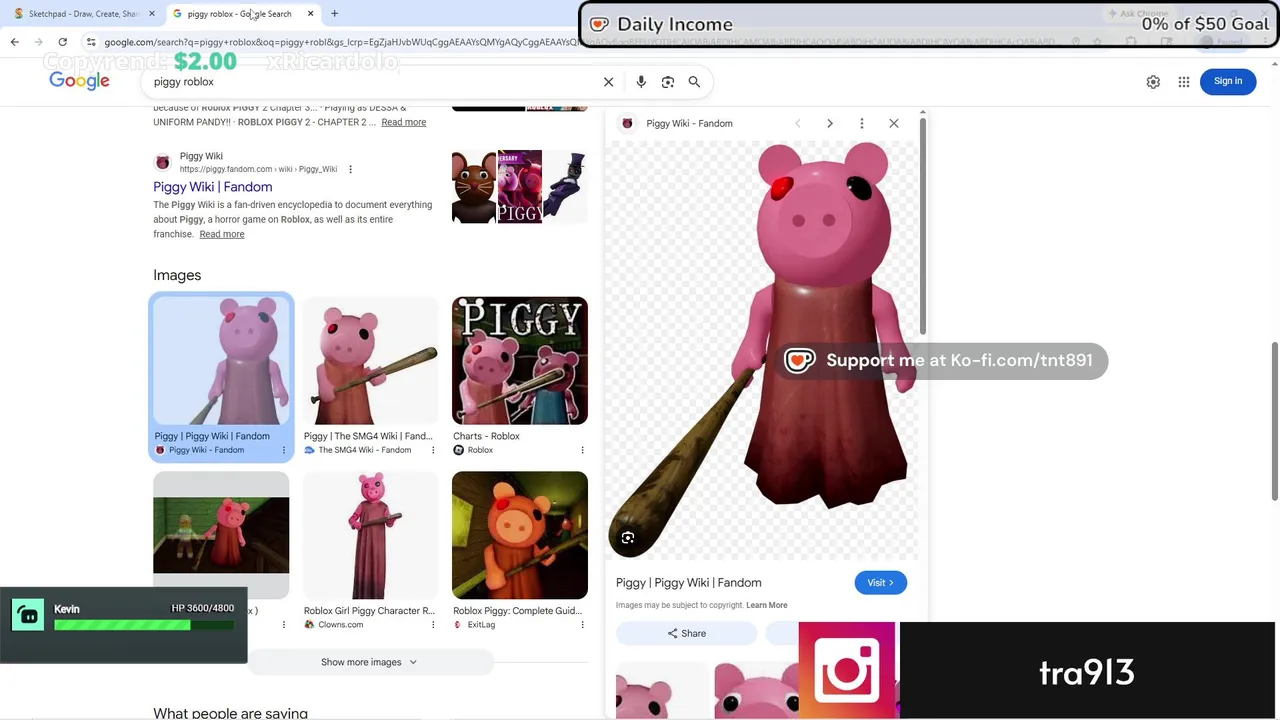Click Read more under Roblox Piggy 2 snippet
The width and height of the screenshot is (1280, 720).
(404, 122)
